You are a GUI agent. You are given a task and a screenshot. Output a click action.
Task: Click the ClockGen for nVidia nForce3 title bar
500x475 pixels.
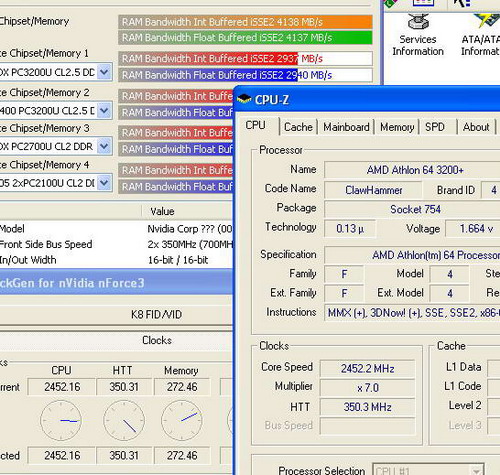click(116, 283)
